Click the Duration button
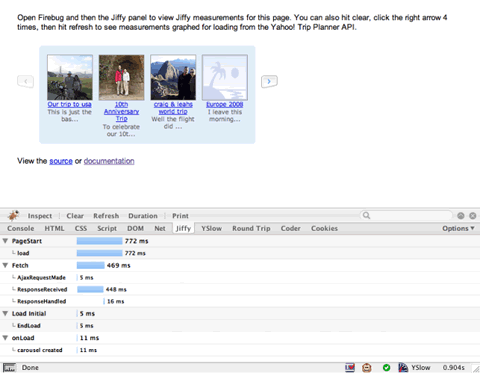480x391 pixels. click(x=143, y=216)
